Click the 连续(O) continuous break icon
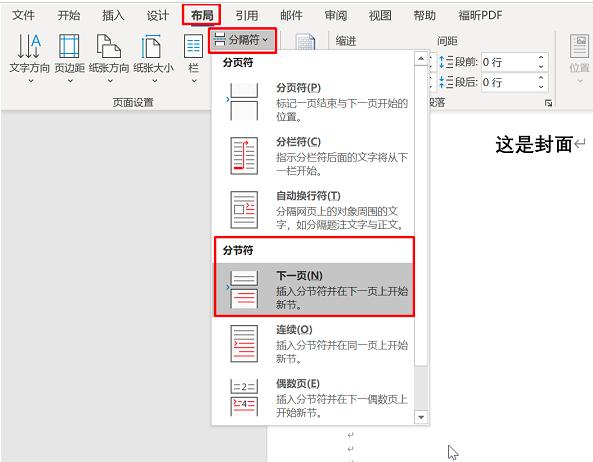The height and width of the screenshot is (462, 593). [x=244, y=344]
